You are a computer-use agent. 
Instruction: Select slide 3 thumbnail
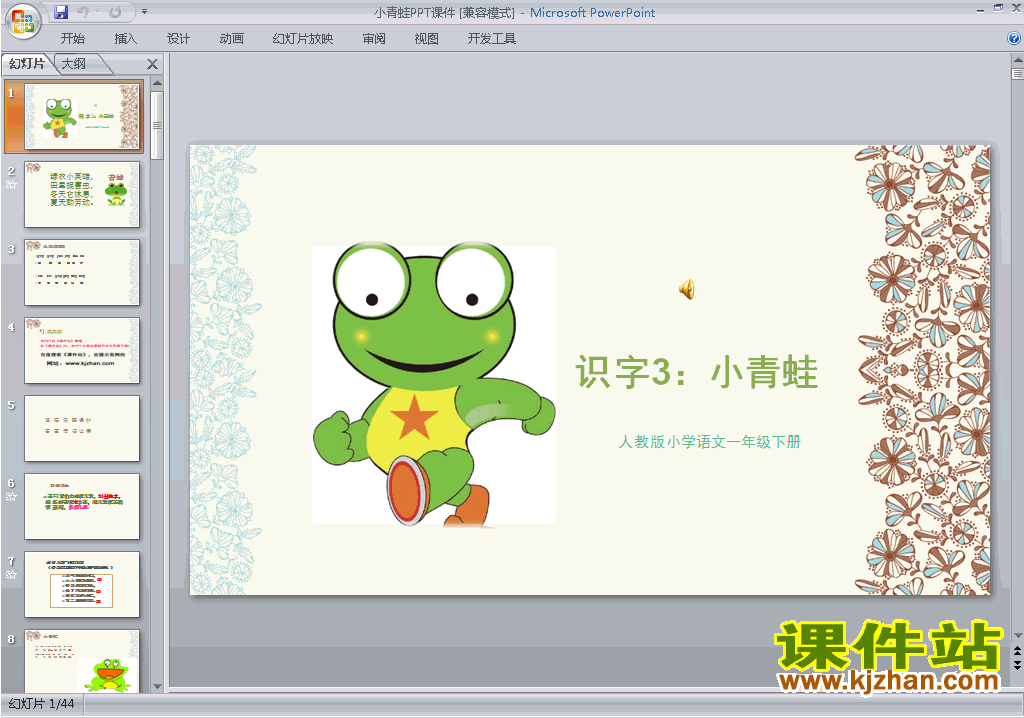pyautogui.click(x=82, y=272)
